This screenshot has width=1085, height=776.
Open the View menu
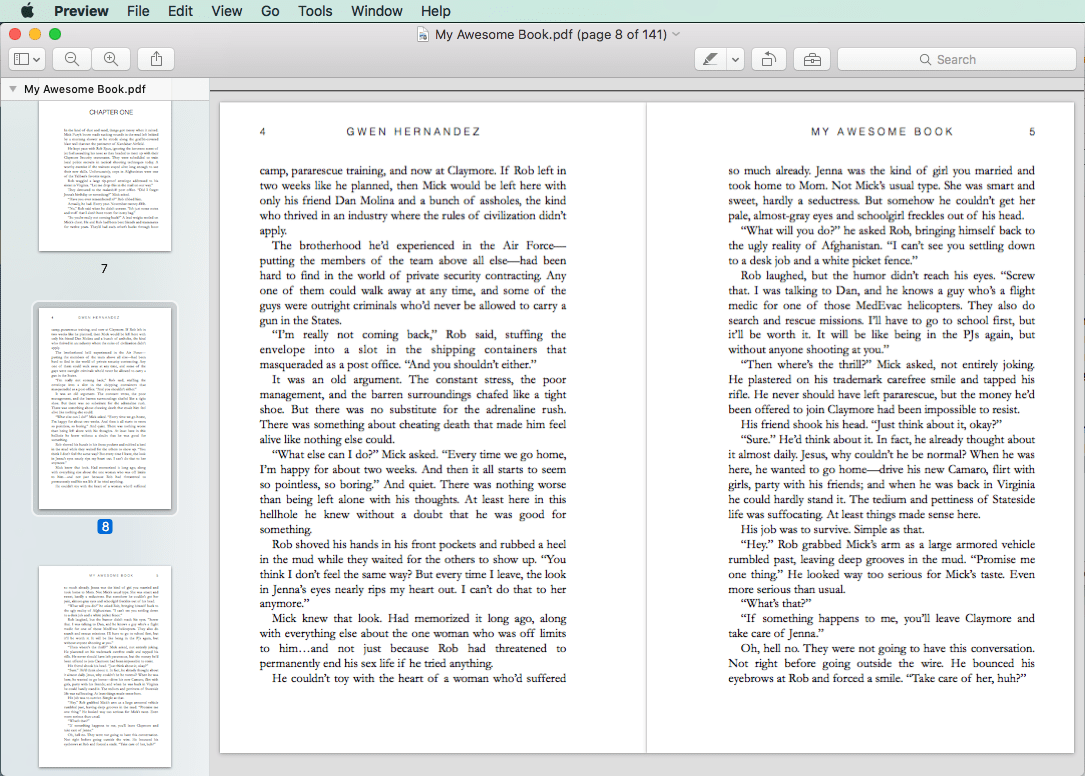tap(226, 11)
